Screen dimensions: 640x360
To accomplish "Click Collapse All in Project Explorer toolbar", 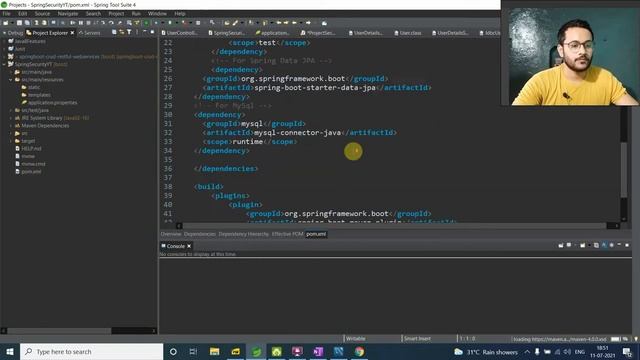I will [114, 32].
